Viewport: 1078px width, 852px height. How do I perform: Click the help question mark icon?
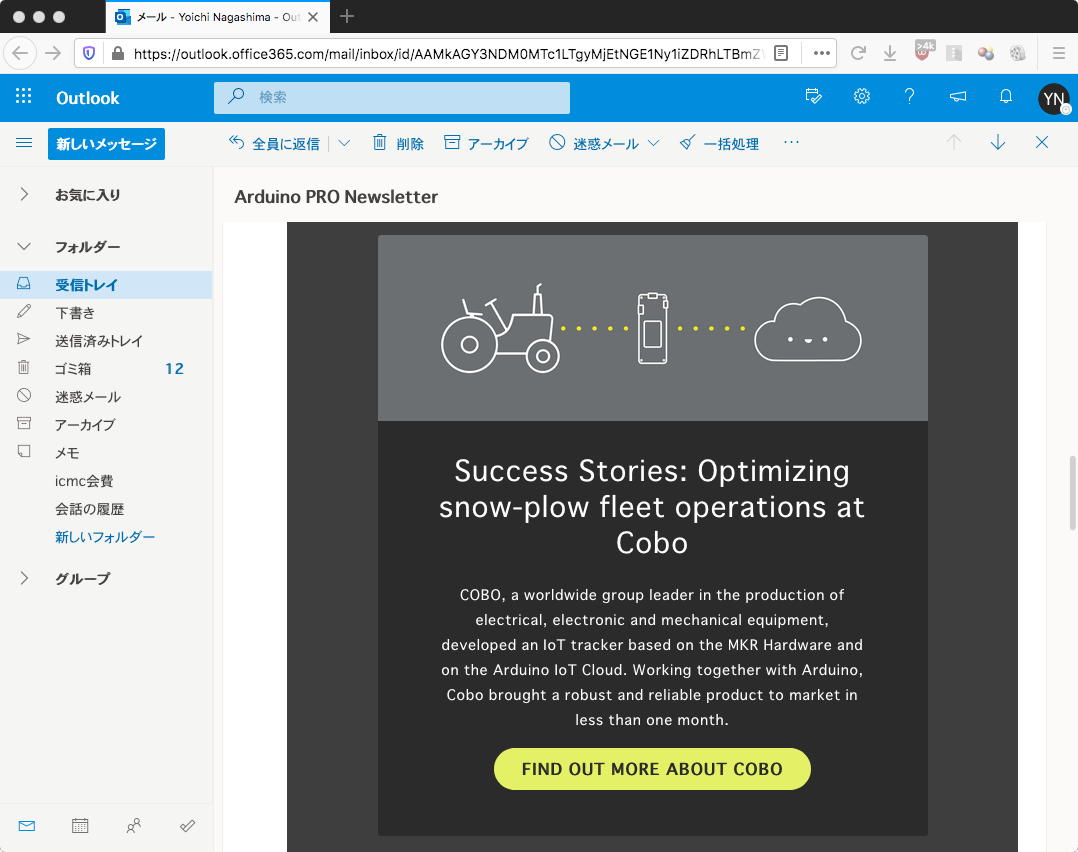[909, 97]
